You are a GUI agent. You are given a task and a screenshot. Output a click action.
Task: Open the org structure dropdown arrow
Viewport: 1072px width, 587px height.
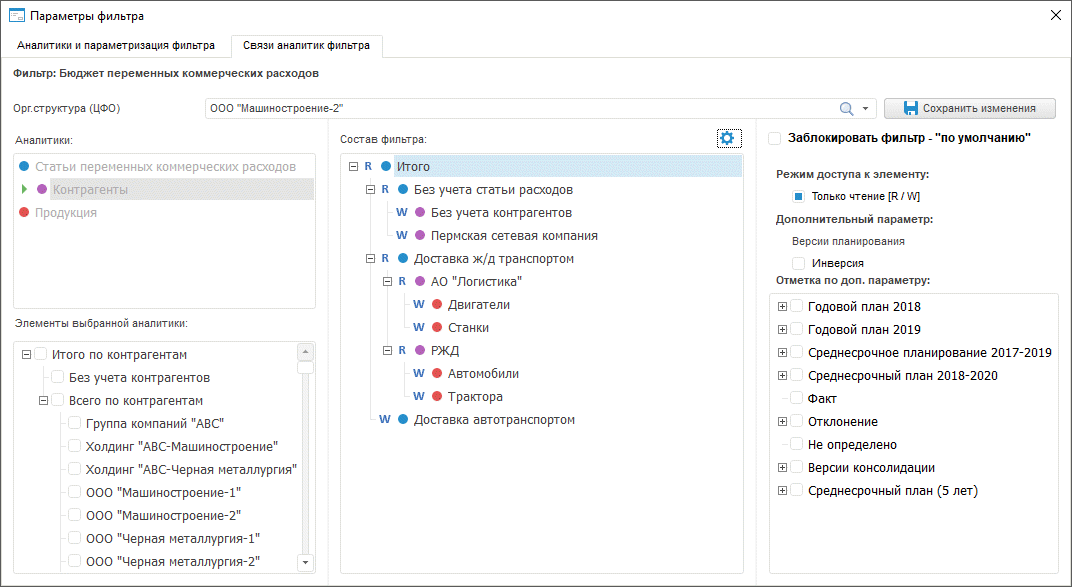coord(866,109)
